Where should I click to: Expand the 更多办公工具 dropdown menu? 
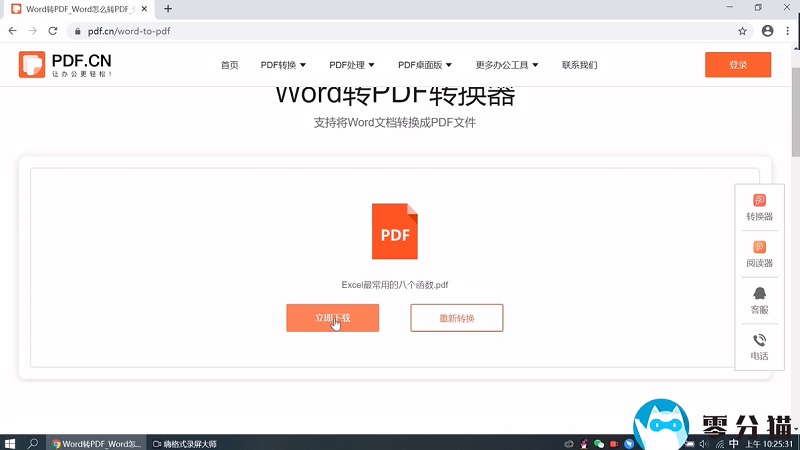507,65
